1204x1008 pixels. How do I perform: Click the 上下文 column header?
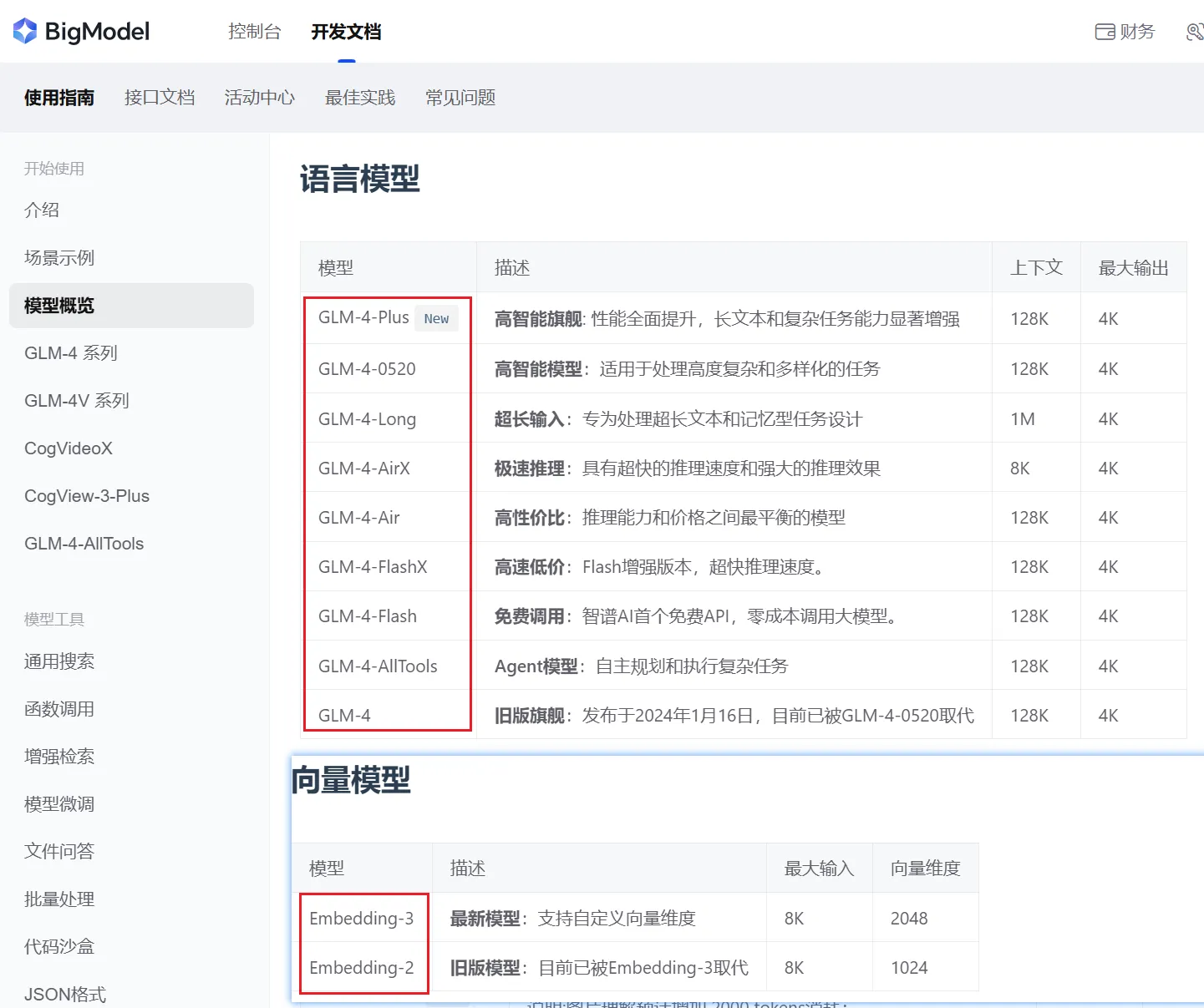click(x=1037, y=268)
